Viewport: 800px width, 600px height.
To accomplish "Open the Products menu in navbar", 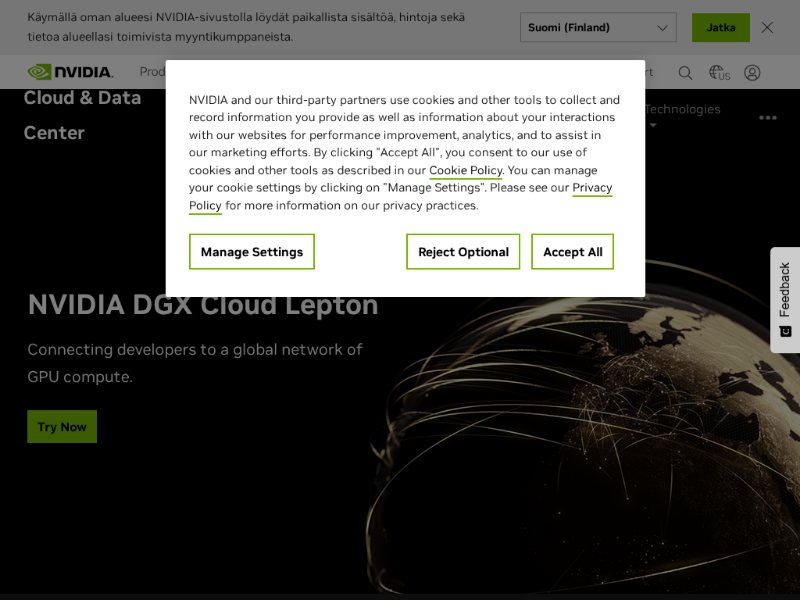I will point(151,72).
